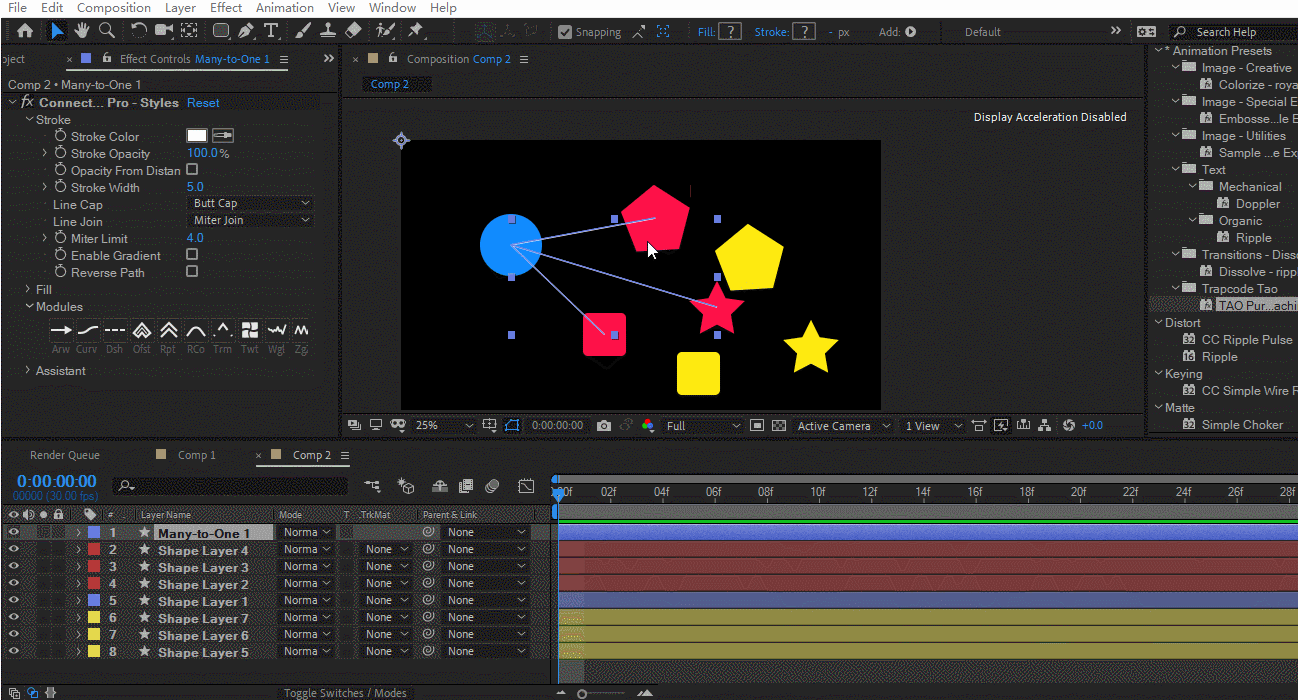Screen dimensions: 1298x700
Task: Select the Hand tool
Action: point(82,31)
